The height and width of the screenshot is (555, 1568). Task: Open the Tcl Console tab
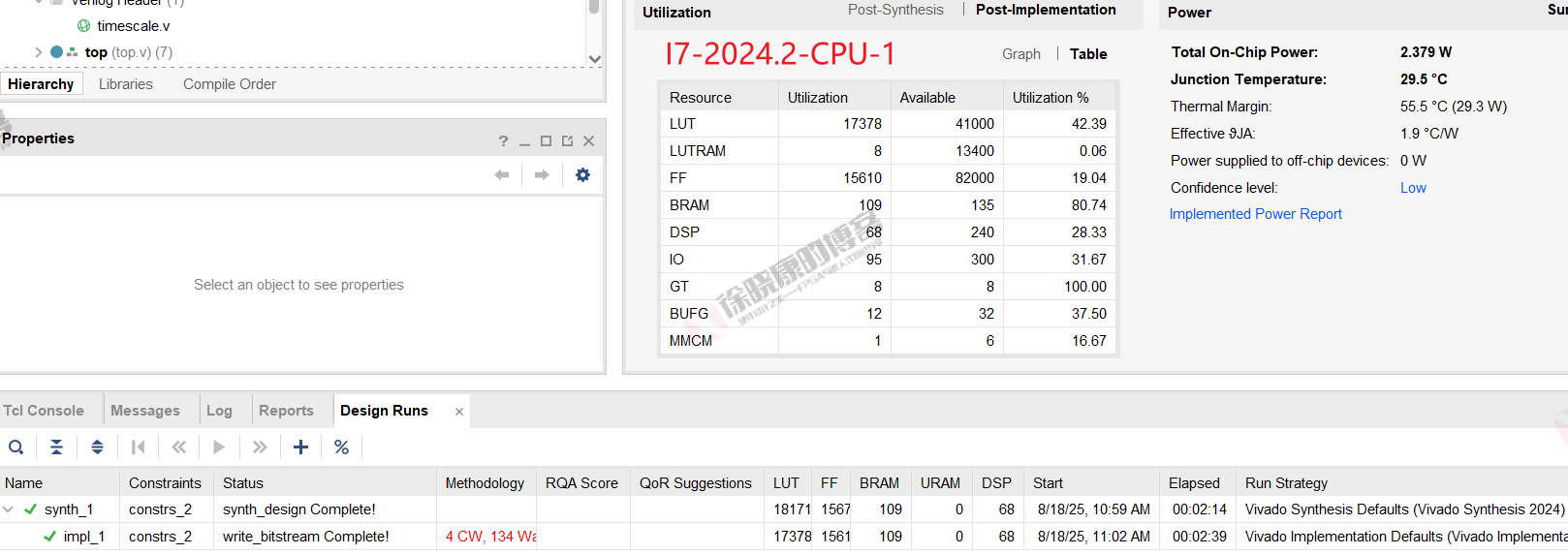click(x=44, y=411)
